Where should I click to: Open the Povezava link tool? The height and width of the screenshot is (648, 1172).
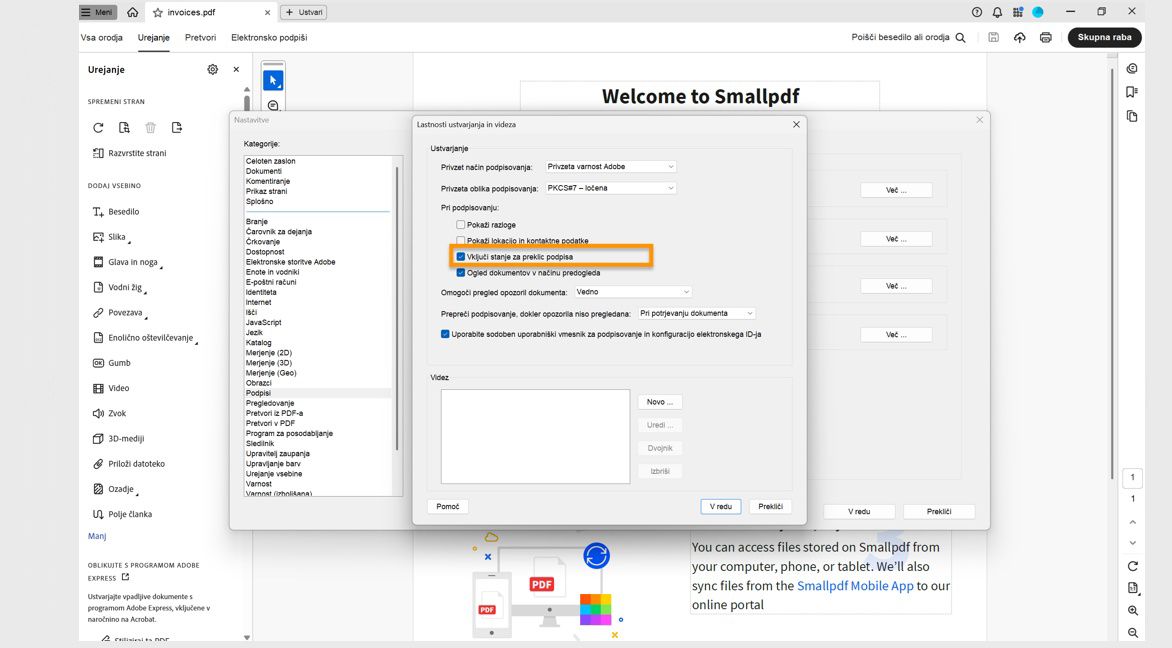[118, 312]
